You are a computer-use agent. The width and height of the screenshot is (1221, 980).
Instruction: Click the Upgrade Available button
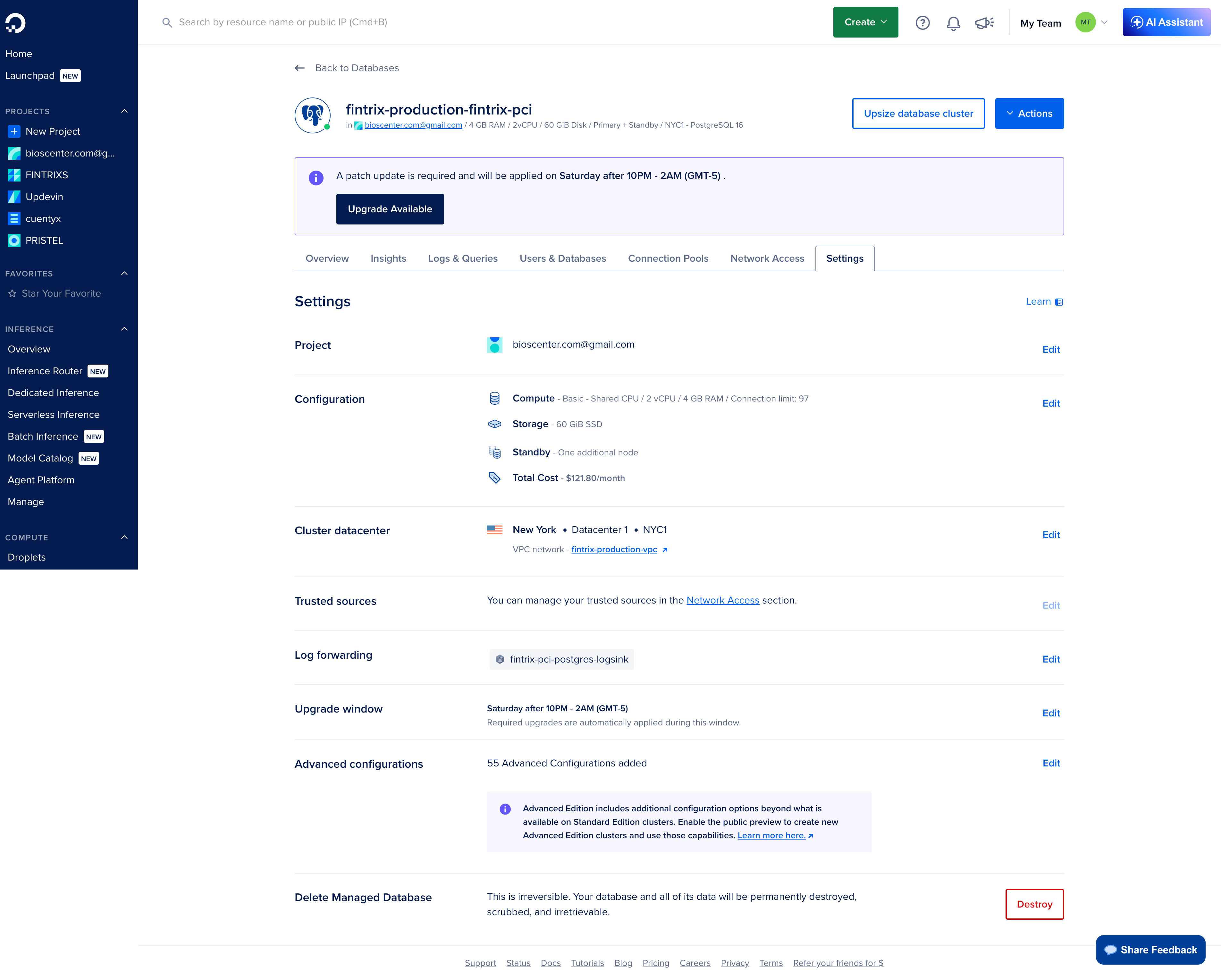point(390,209)
